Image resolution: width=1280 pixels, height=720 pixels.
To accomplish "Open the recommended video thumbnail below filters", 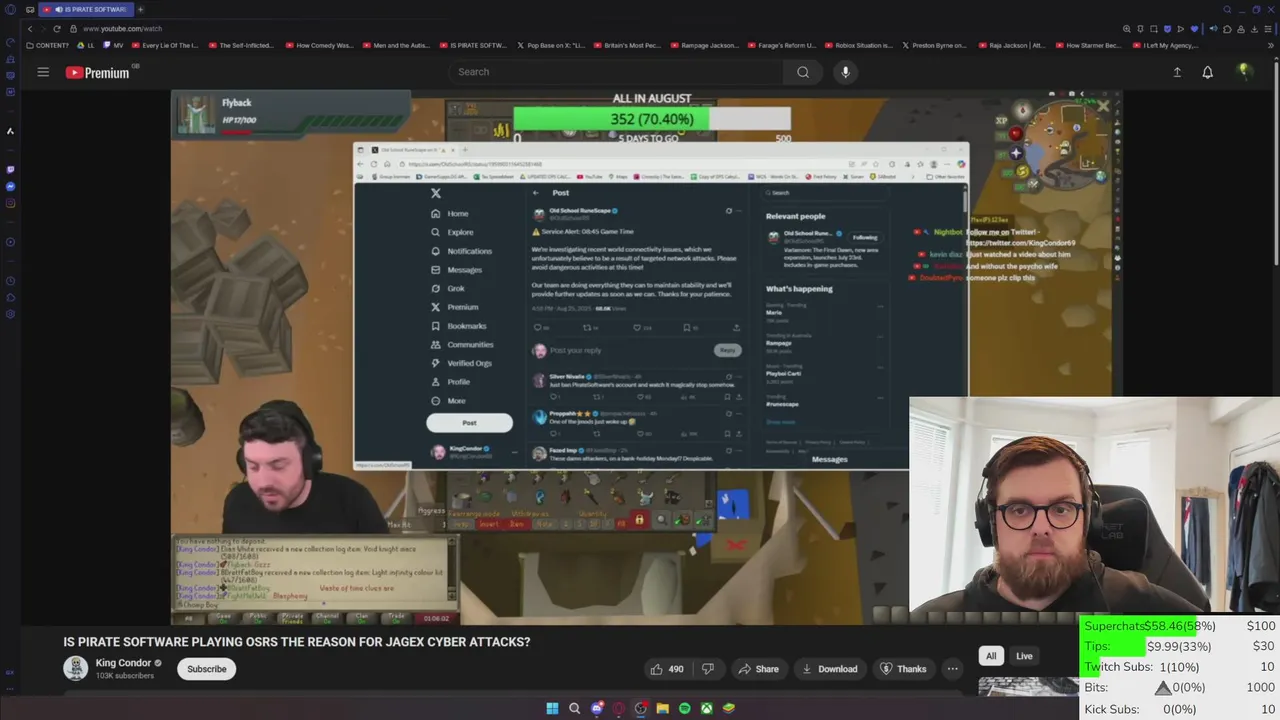I will tap(1028, 686).
